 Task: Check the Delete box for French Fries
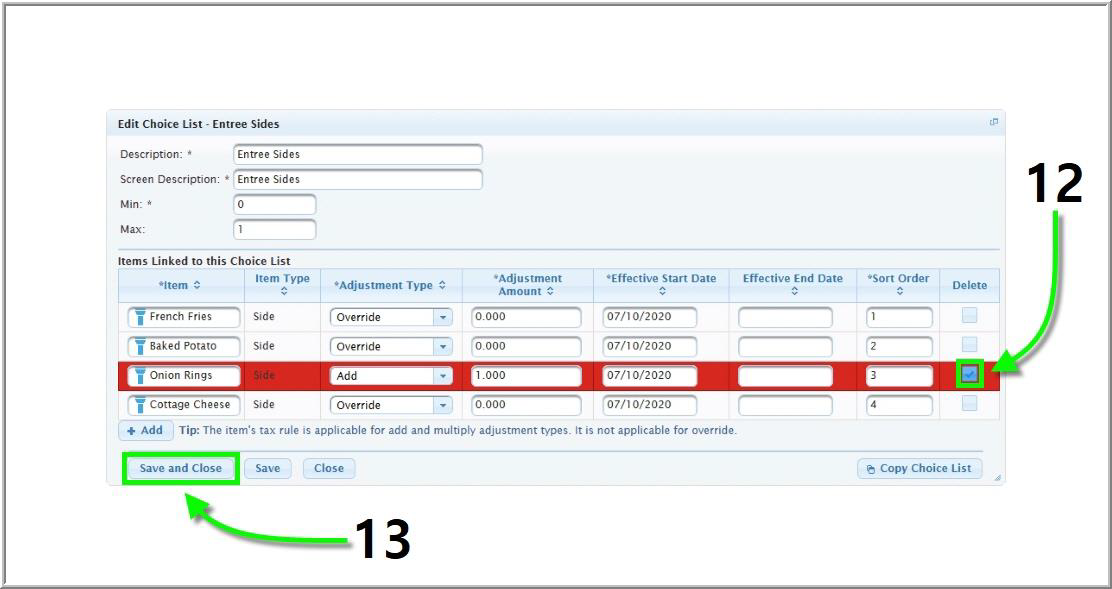pos(969,316)
